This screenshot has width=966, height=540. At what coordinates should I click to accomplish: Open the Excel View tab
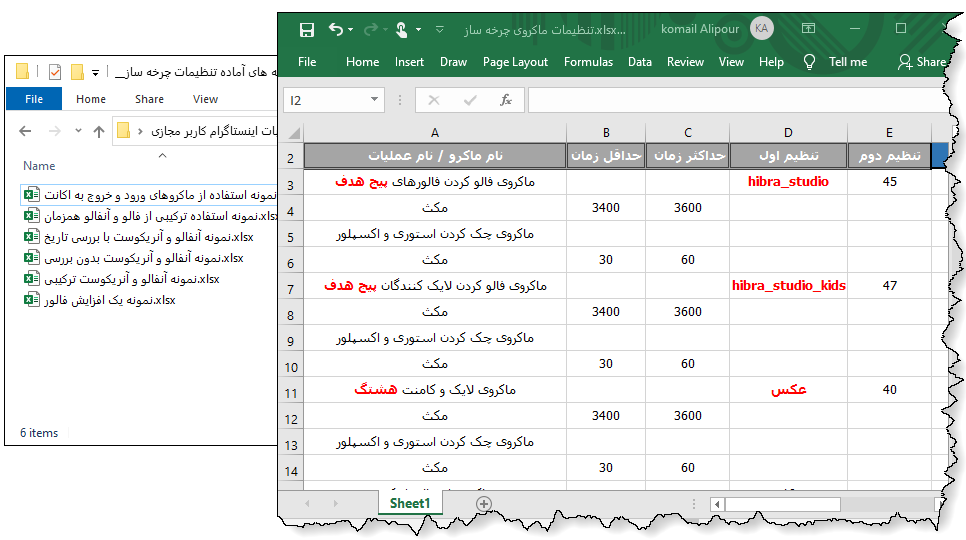click(x=731, y=62)
